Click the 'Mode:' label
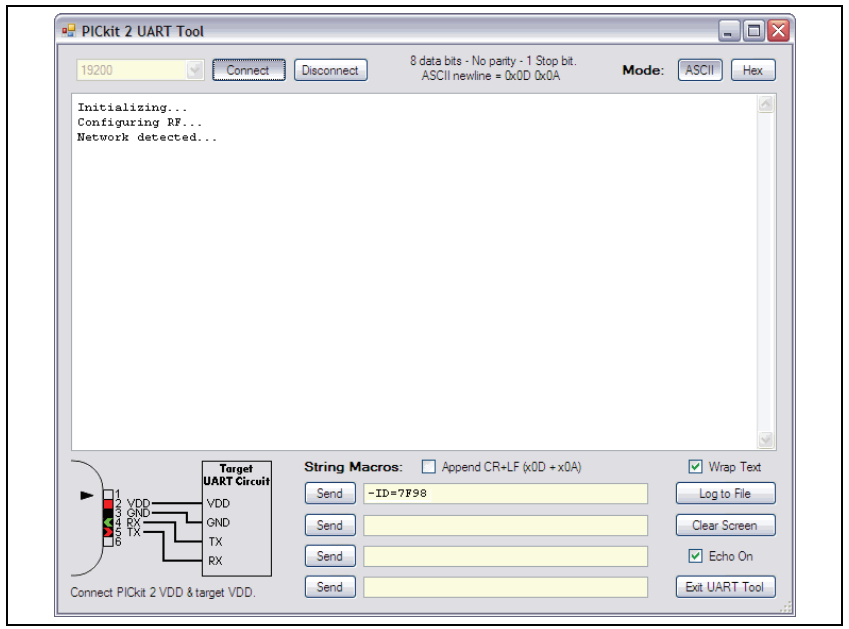Viewport: 849px width, 629px height. pos(643,70)
